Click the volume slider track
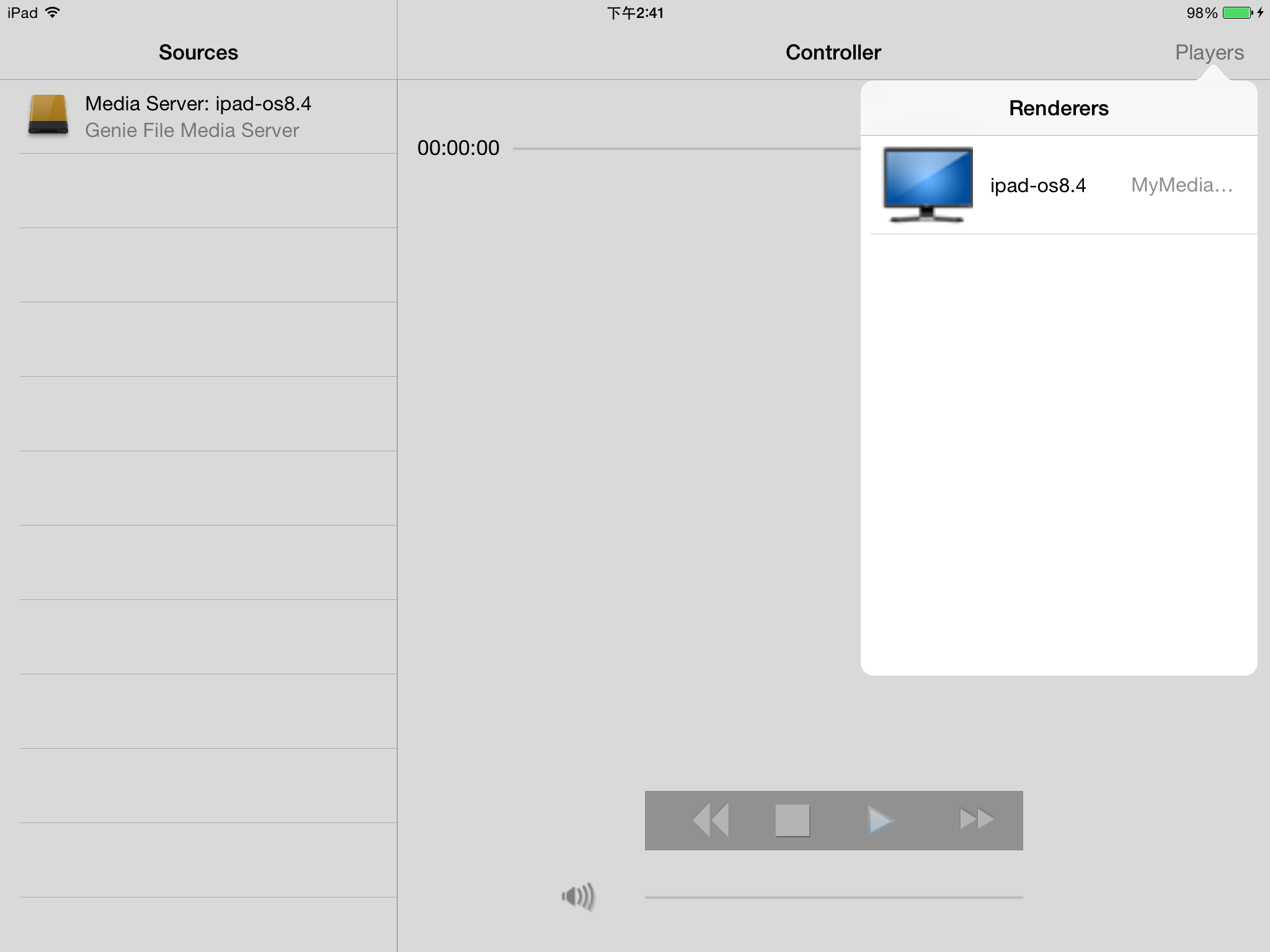Screen dimensions: 1270x952 click(833, 897)
